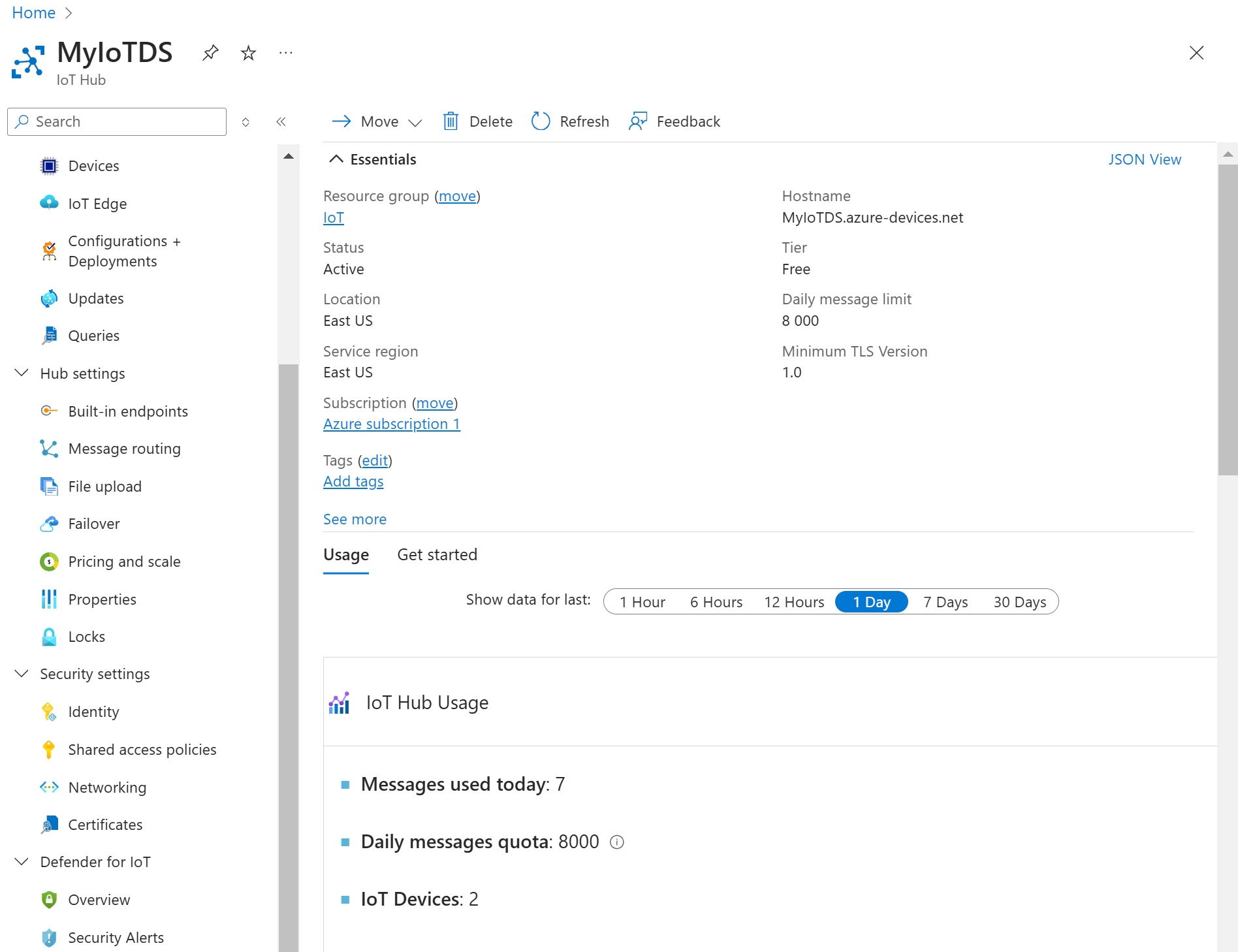Image resolution: width=1238 pixels, height=952 pixels.
Task: Collapse the Essentials section
Action: coord(336,159)
